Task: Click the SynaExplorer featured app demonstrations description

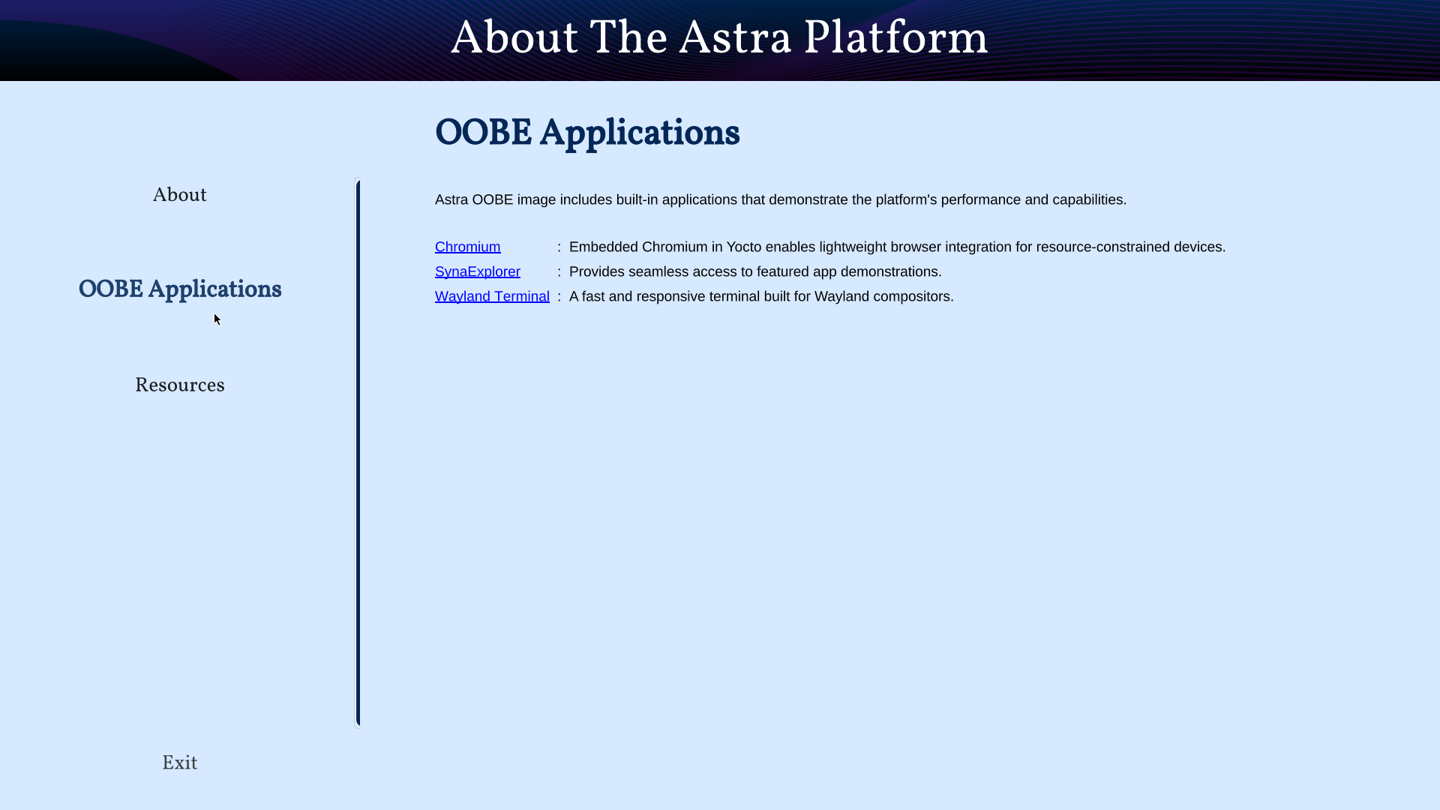Action: (x=755, y=272)
